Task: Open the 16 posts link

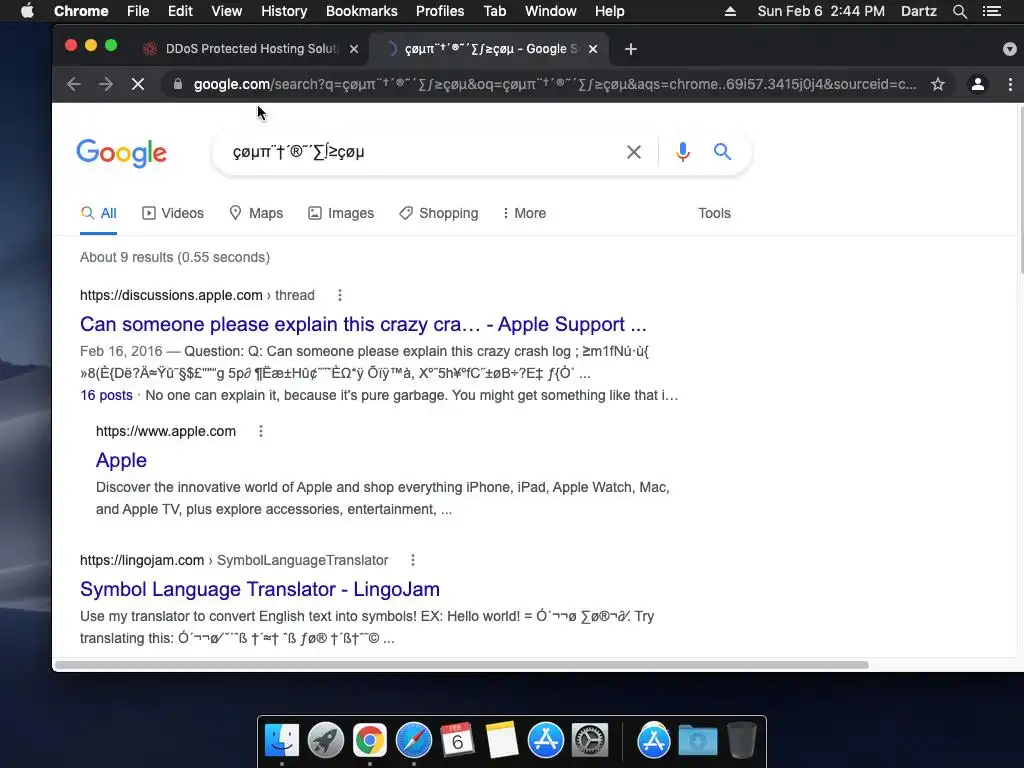Action: (106, 395)
